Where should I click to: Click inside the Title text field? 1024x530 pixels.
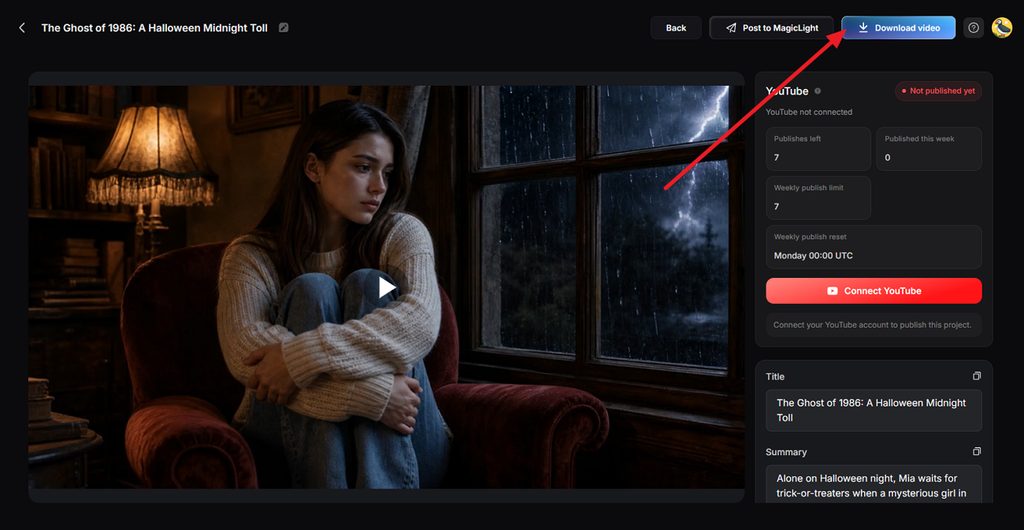(874, 411)
